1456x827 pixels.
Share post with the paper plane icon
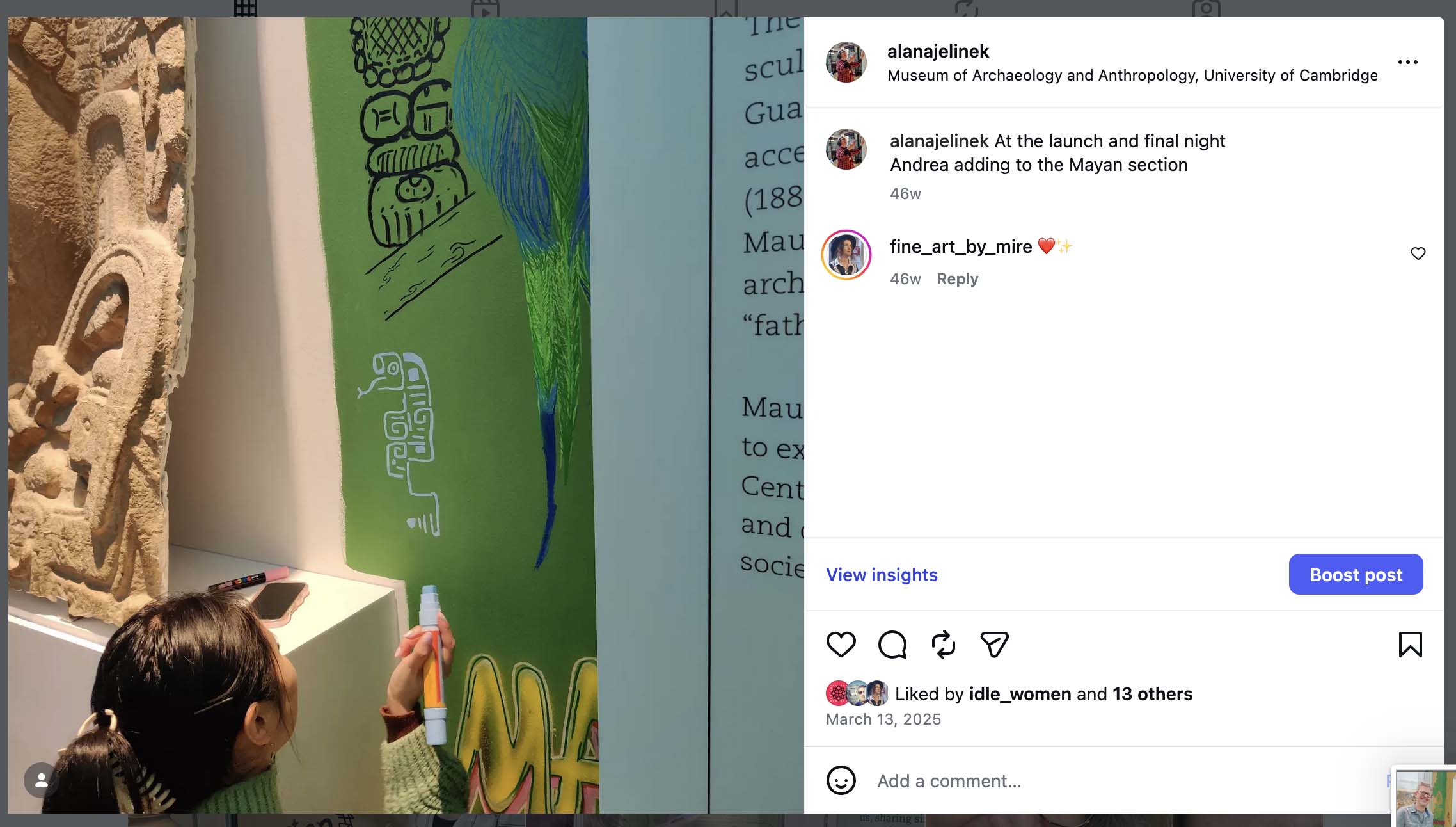point(994,644)
